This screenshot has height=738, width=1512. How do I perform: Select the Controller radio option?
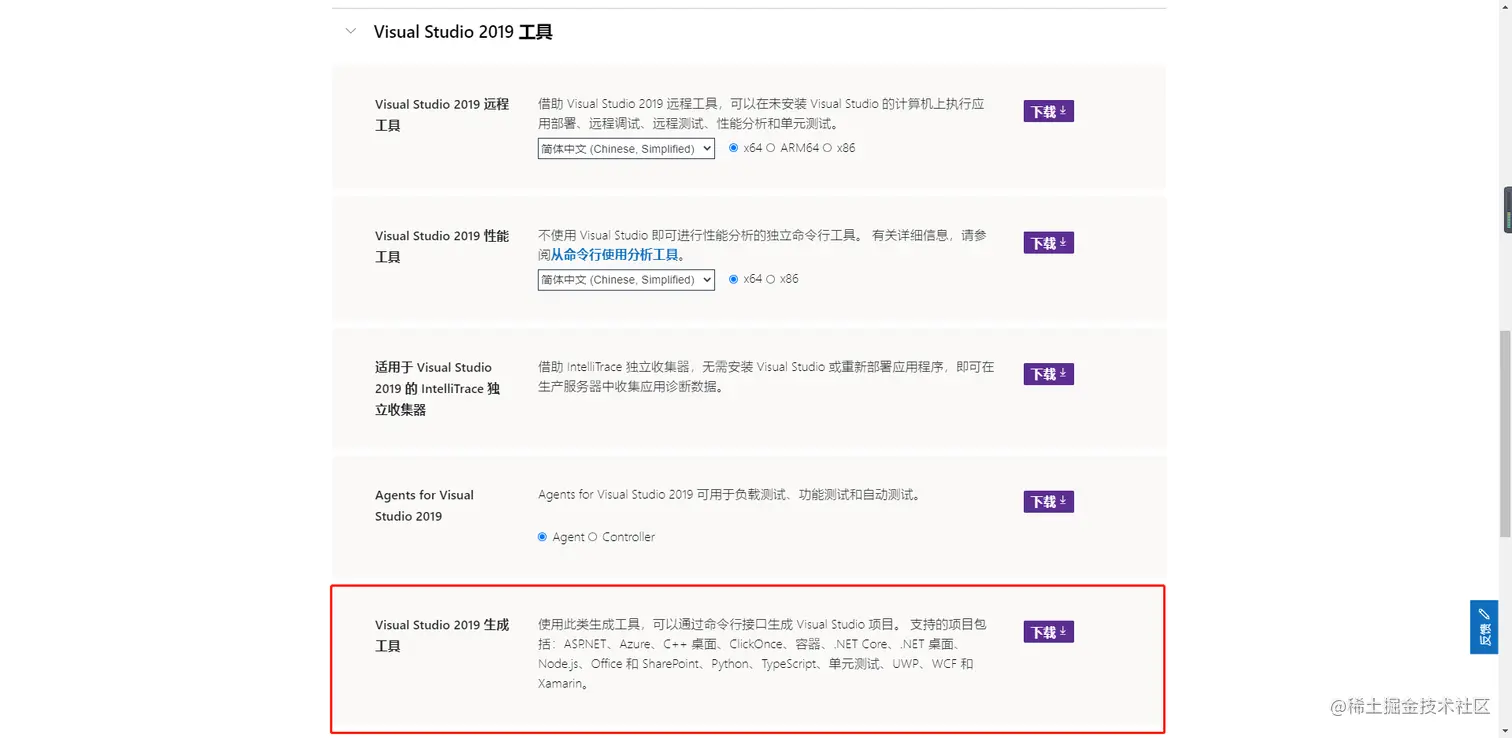(x=593, y=537)
